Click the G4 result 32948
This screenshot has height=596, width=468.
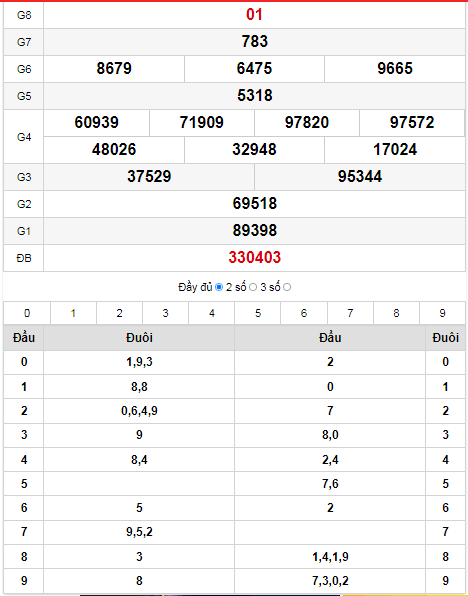coord(254,150)
